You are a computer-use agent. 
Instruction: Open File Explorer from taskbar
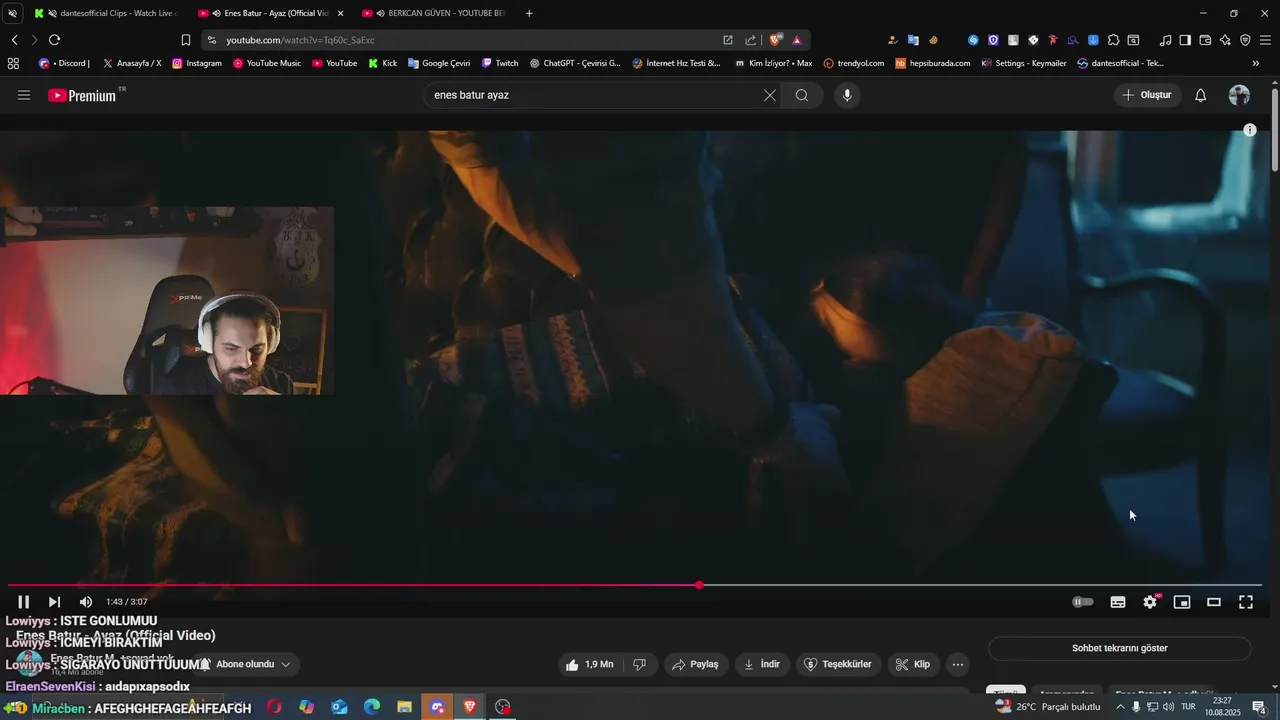point(404,707)
